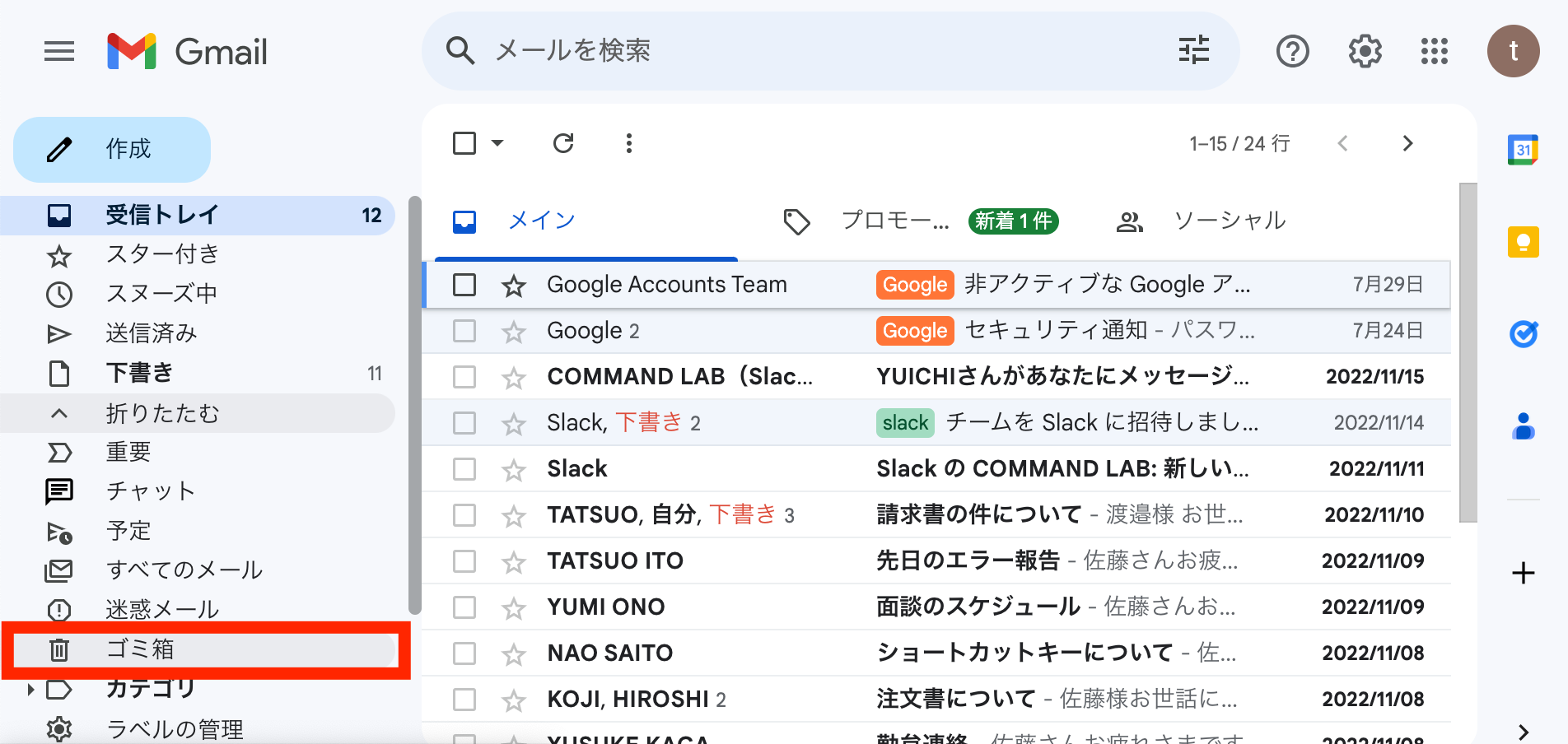The height and width of the screenshot is (744, 1568).
Task: Open ラベルの管理 label management
Action: [198, 729]
